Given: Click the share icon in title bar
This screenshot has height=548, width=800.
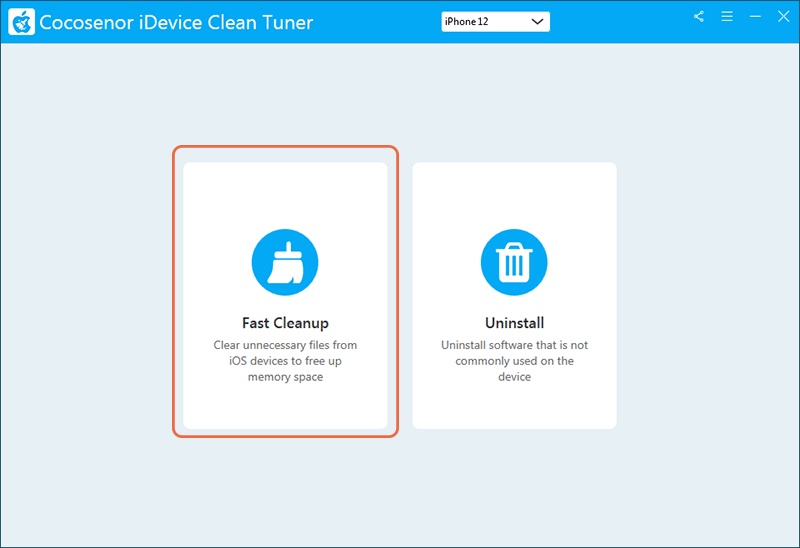Looking at the screenshot, I should click(x=698, y=16).
